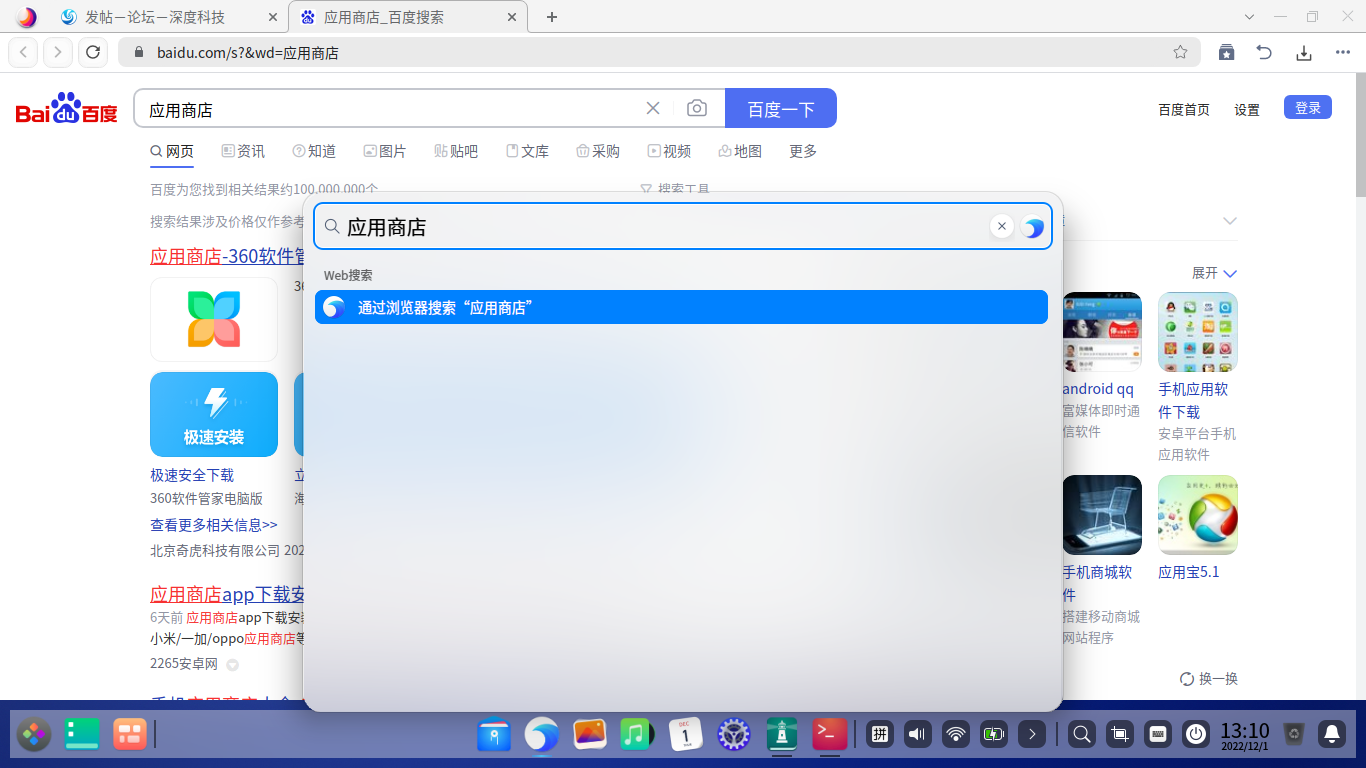Close the 发帖-论坛-深度科技 tab
Screen dimensions: 1366x768
point(274,17)
